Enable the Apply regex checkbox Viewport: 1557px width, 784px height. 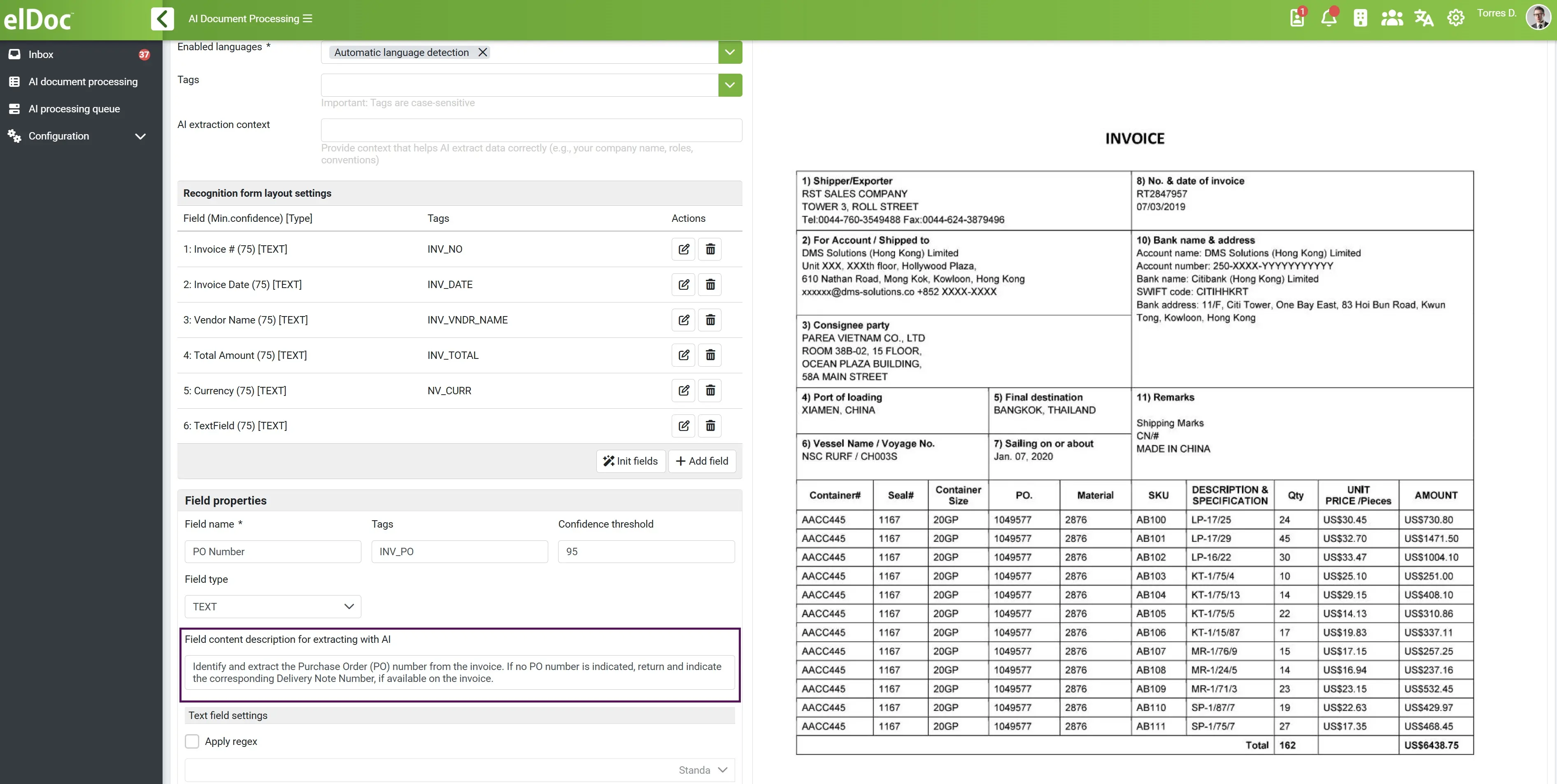point(192,741)
